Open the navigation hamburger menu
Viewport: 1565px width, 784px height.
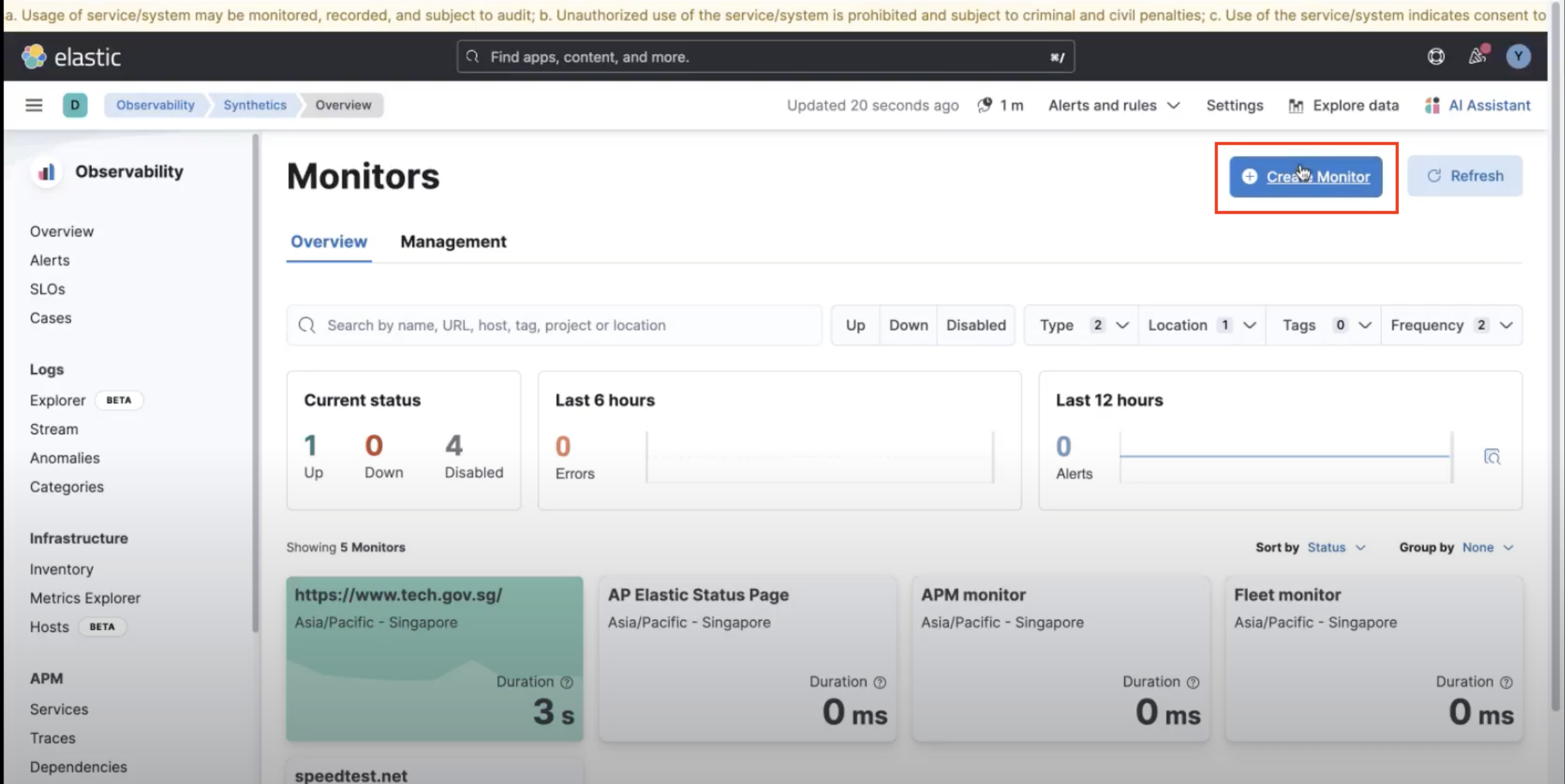coord(34,105)
